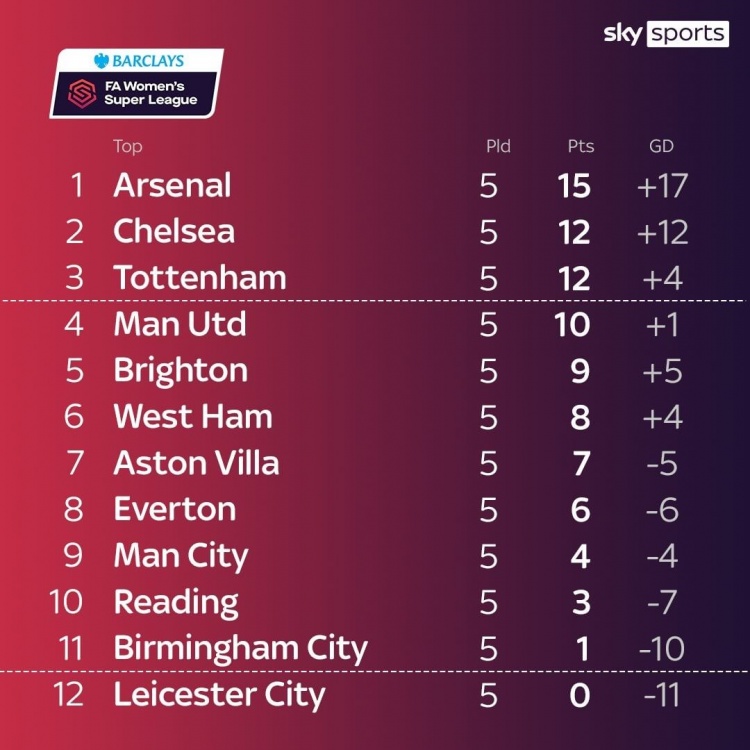Click the West Ham team name

point(193,417)
